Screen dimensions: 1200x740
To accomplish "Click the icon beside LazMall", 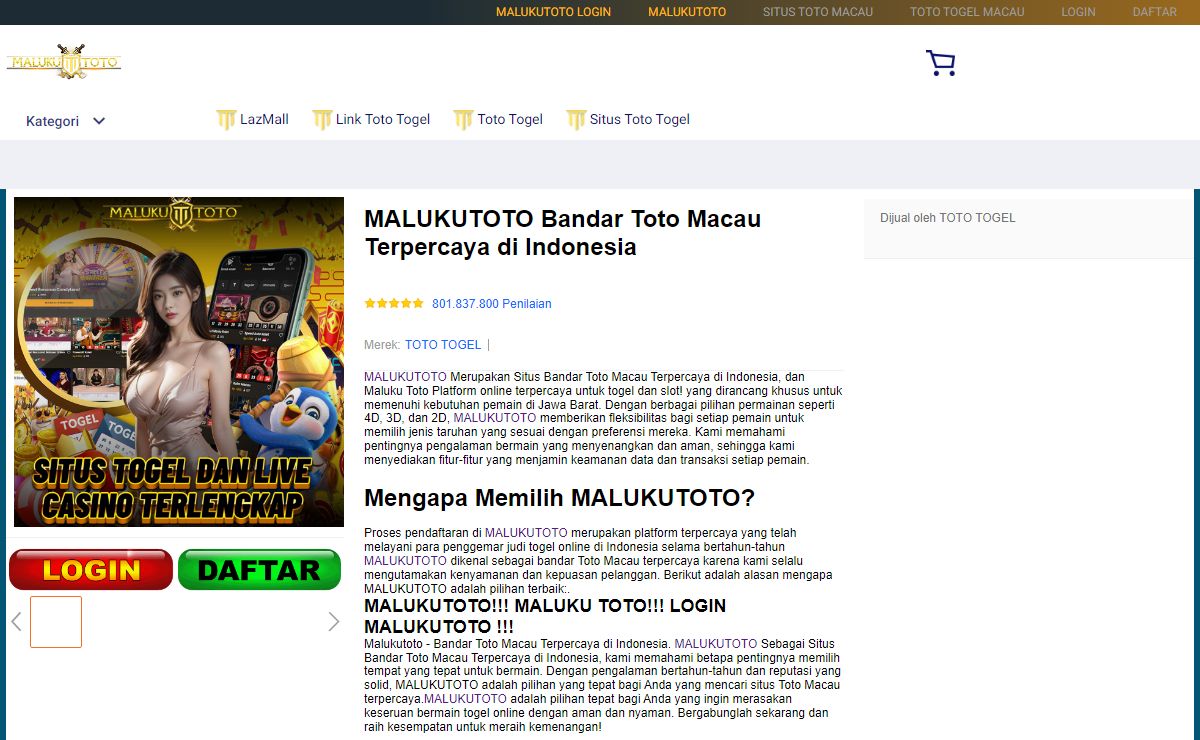I will (x=226, y=119).
